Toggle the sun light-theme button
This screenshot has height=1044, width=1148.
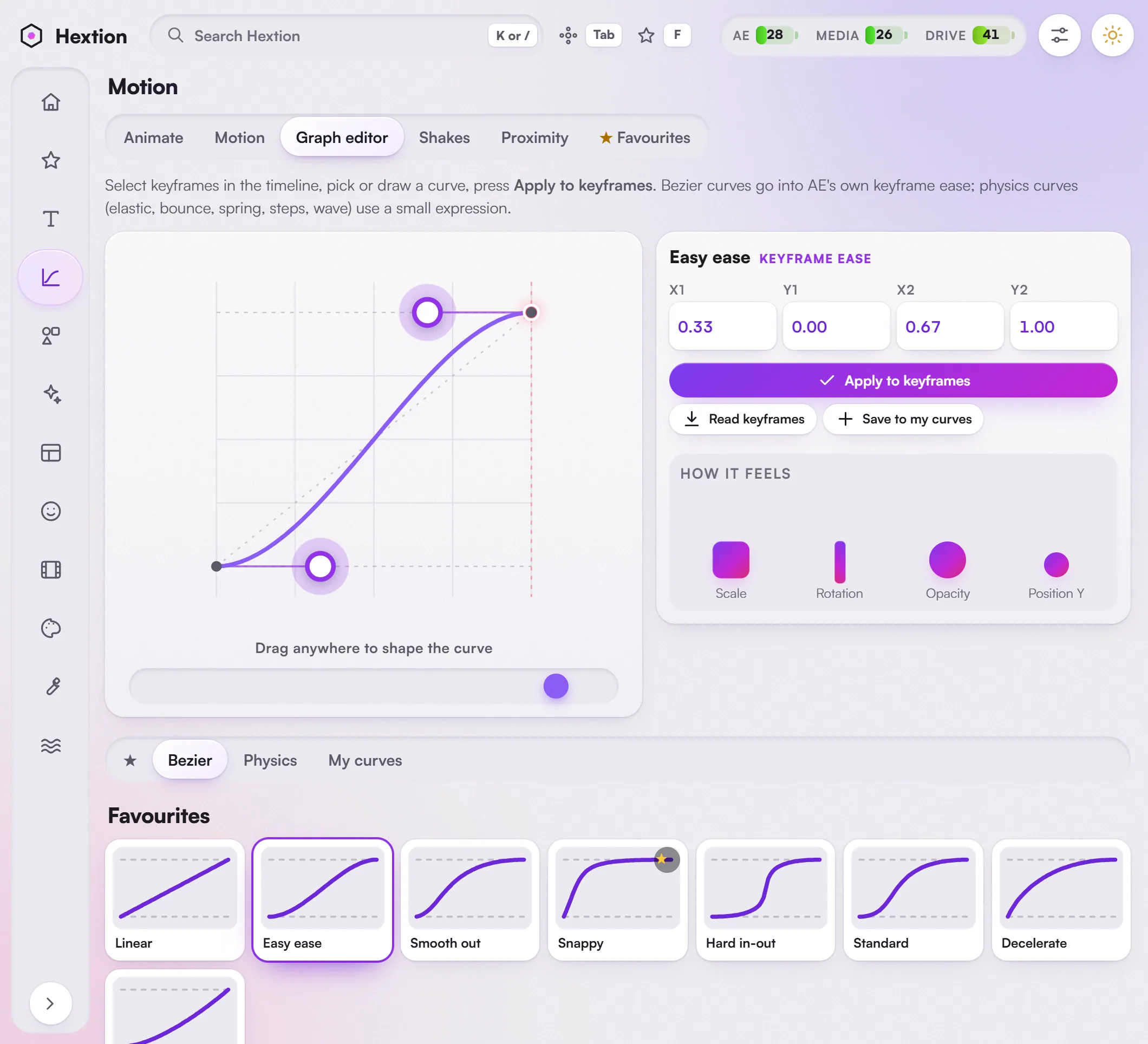1112,35
